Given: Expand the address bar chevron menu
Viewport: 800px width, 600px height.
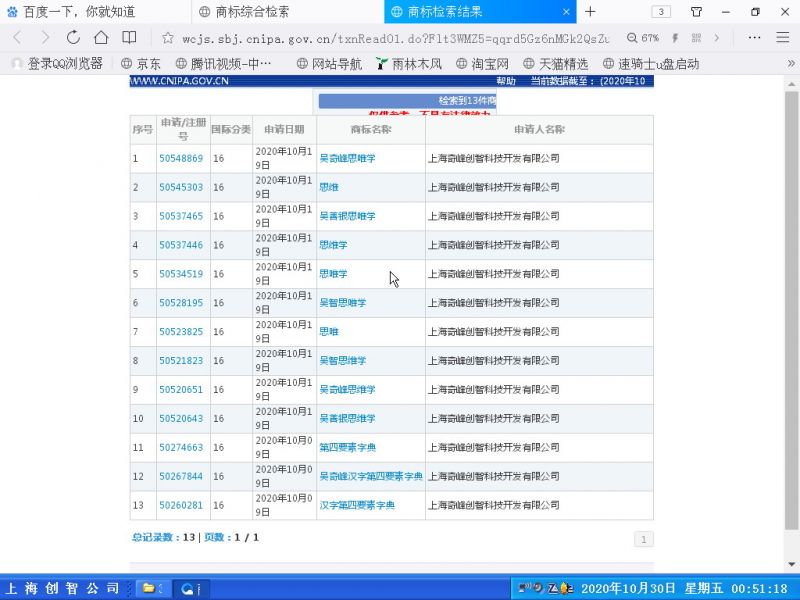Looking at the screenshot, I should point(716,37).
